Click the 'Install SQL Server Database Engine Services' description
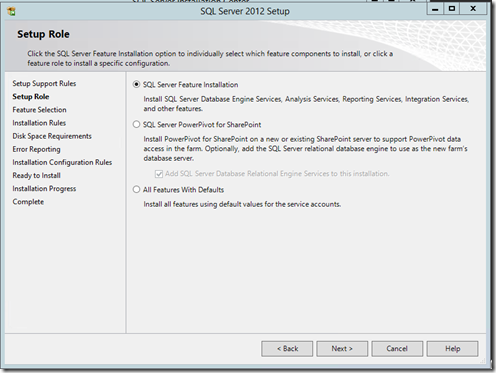This screenshot has width=496, height=373. (x=306, y=104)
